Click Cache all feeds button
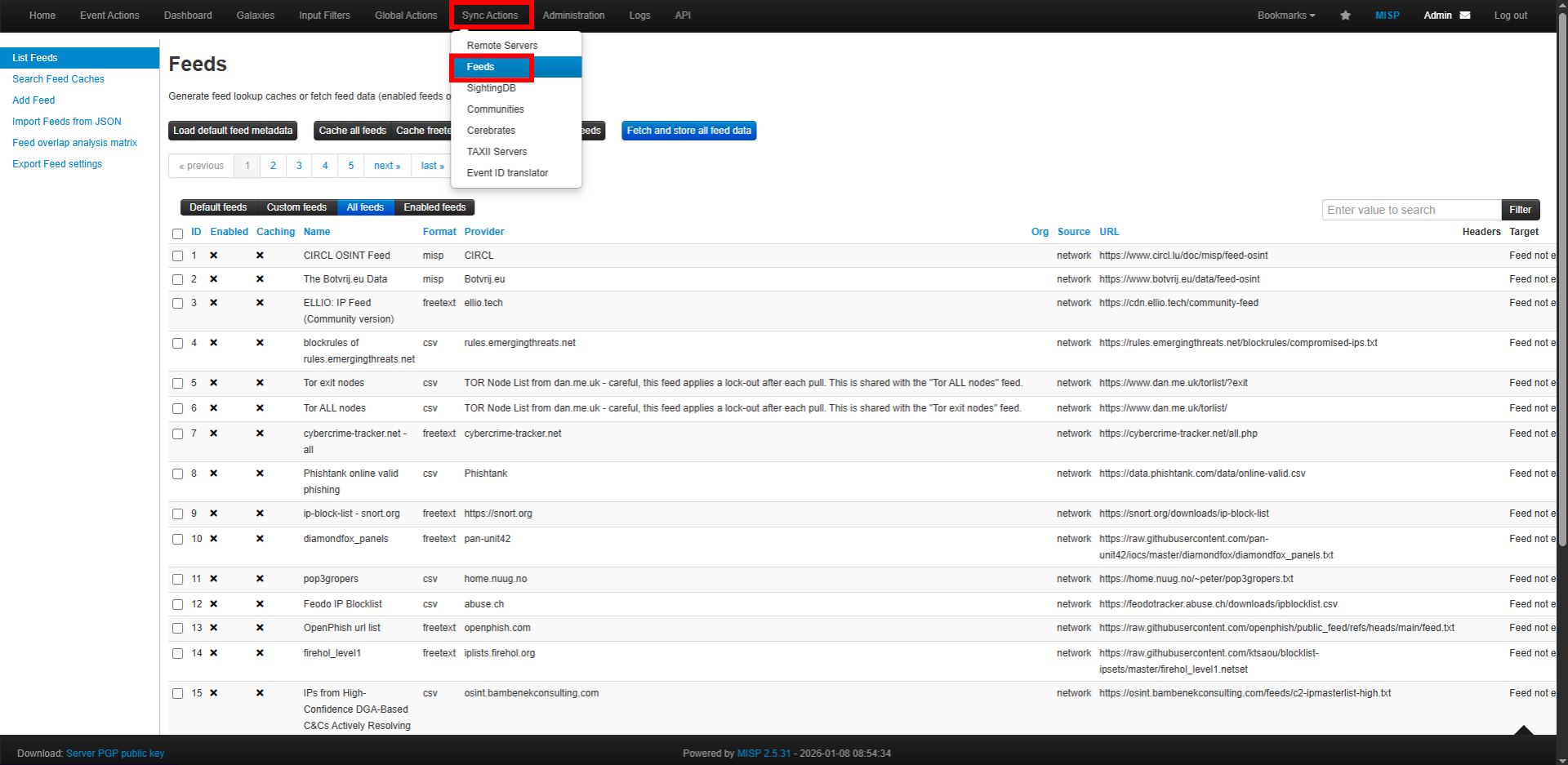The image size is (1568, 765). coord(352,131)
